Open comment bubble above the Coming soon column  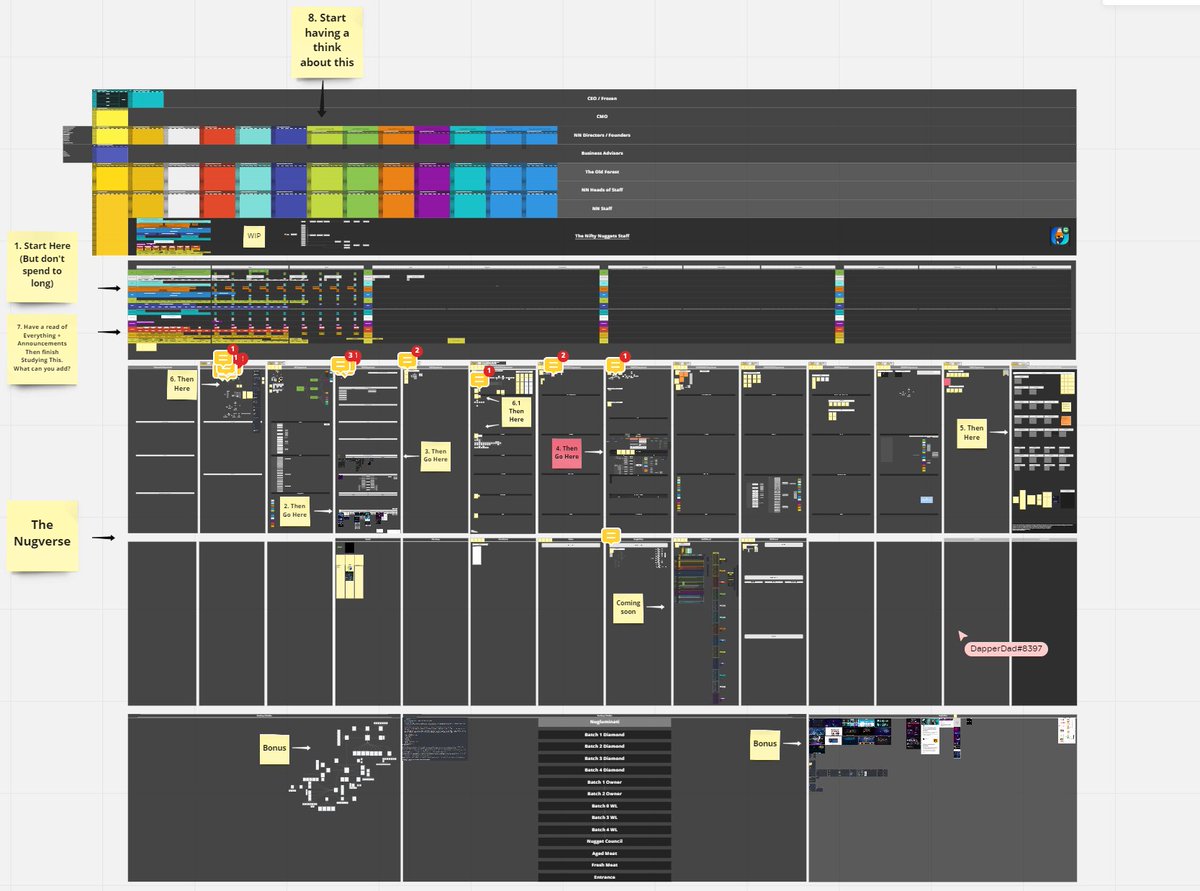[610, 536]
